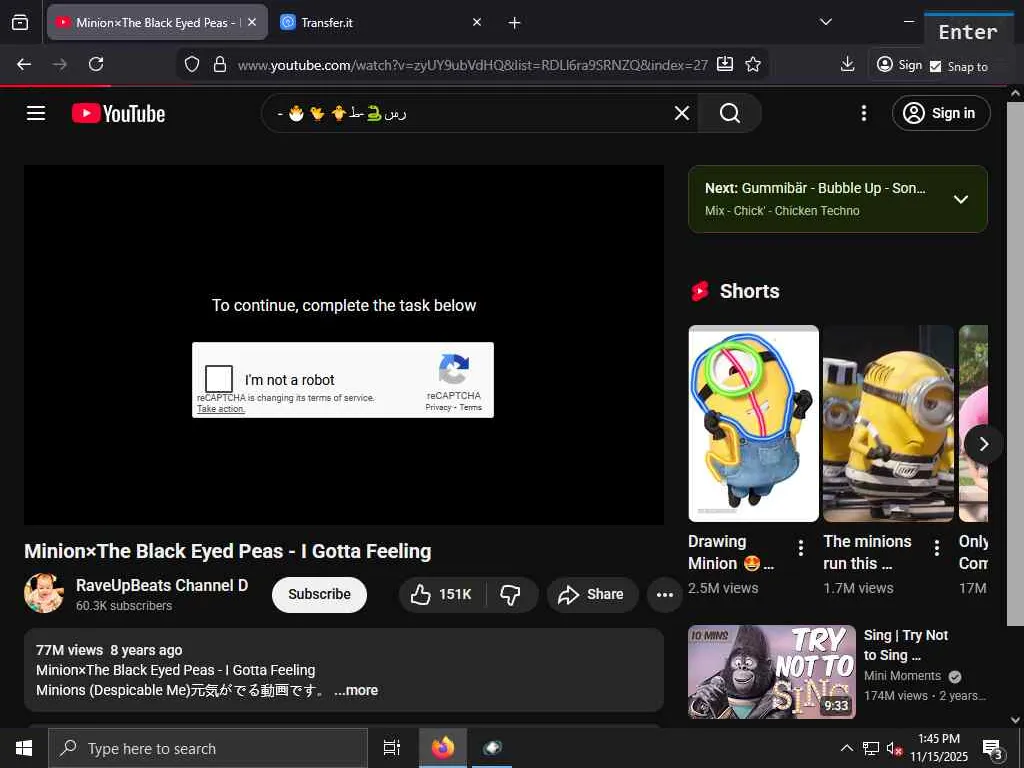The image size is (1024, 768).
Task: Switch to the Minion×The Black Eyed Peas tab
Action: click(157, 22)
